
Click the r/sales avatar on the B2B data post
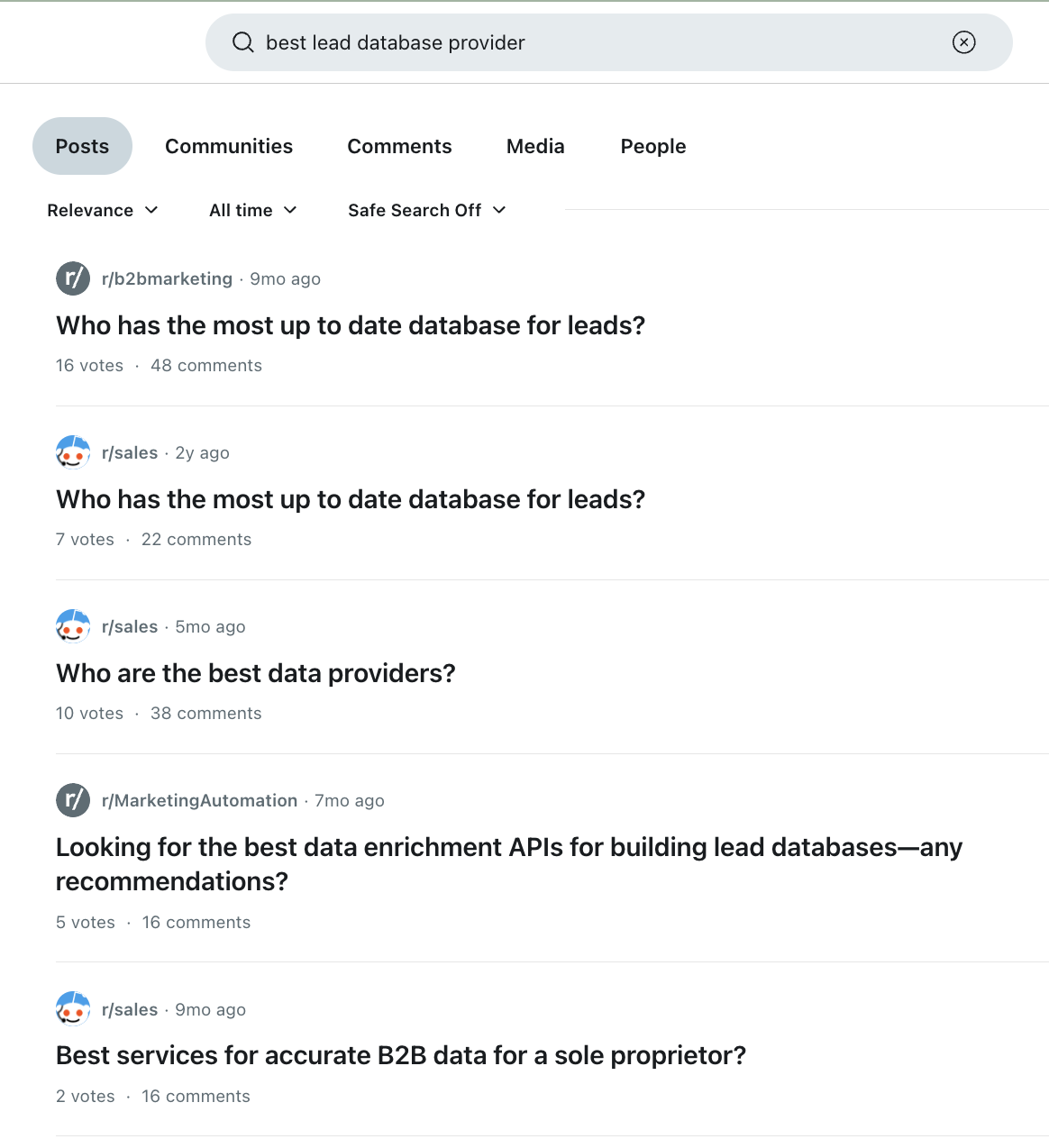[73, 1009]
